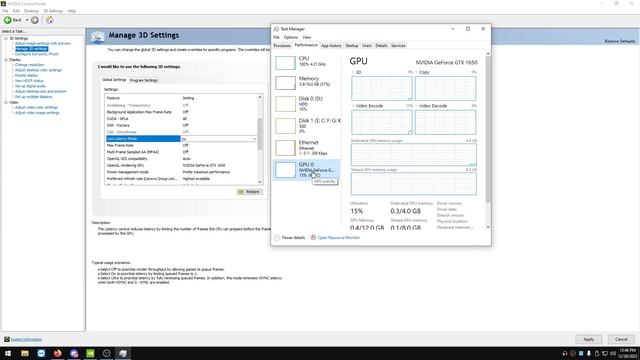Switch to Services tab in Task Manager
Screen dimensions: 640x360
[x=398, y=46]
